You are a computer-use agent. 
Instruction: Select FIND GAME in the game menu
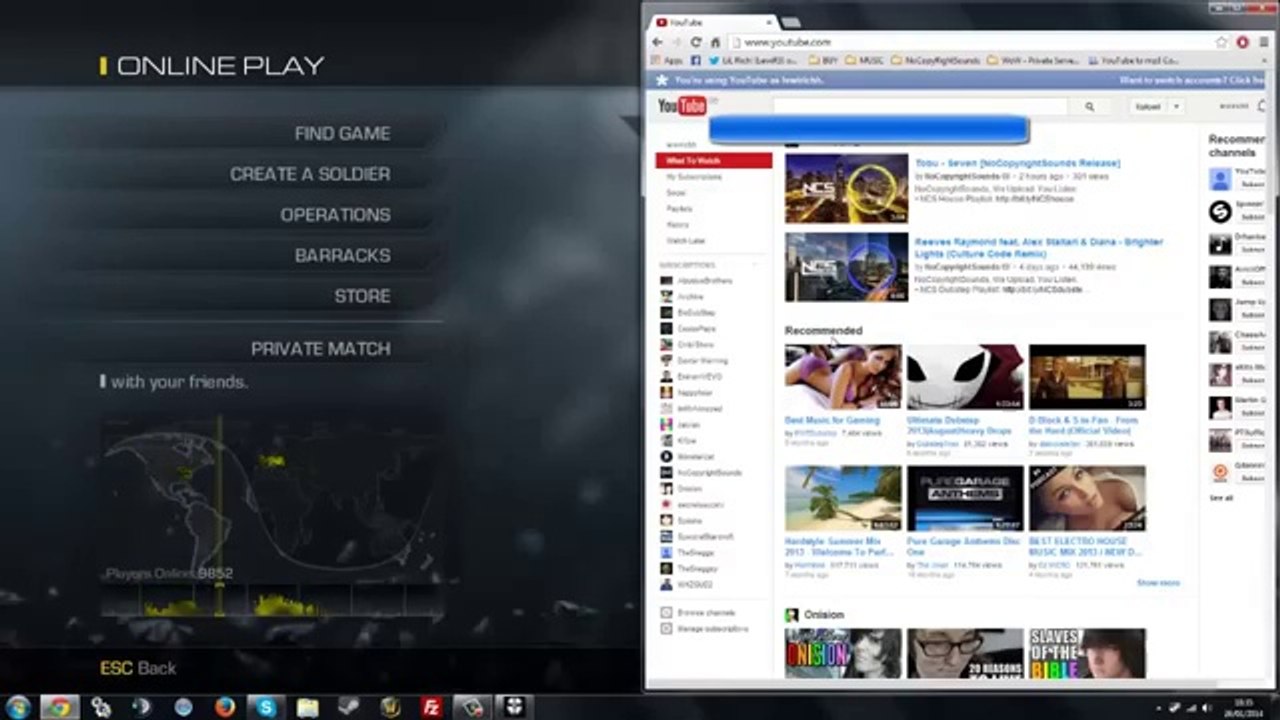tap(342, 133)
